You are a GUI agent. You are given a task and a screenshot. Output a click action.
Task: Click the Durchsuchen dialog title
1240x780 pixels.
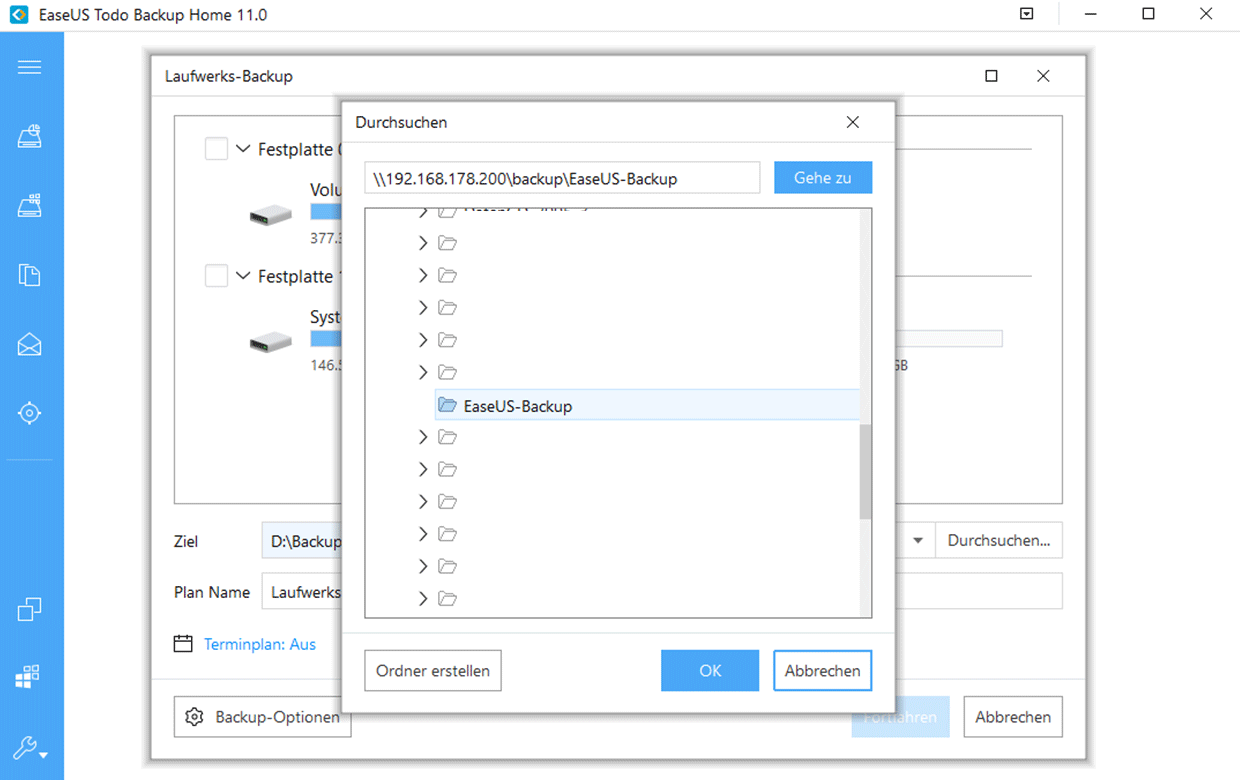point(401,122)
